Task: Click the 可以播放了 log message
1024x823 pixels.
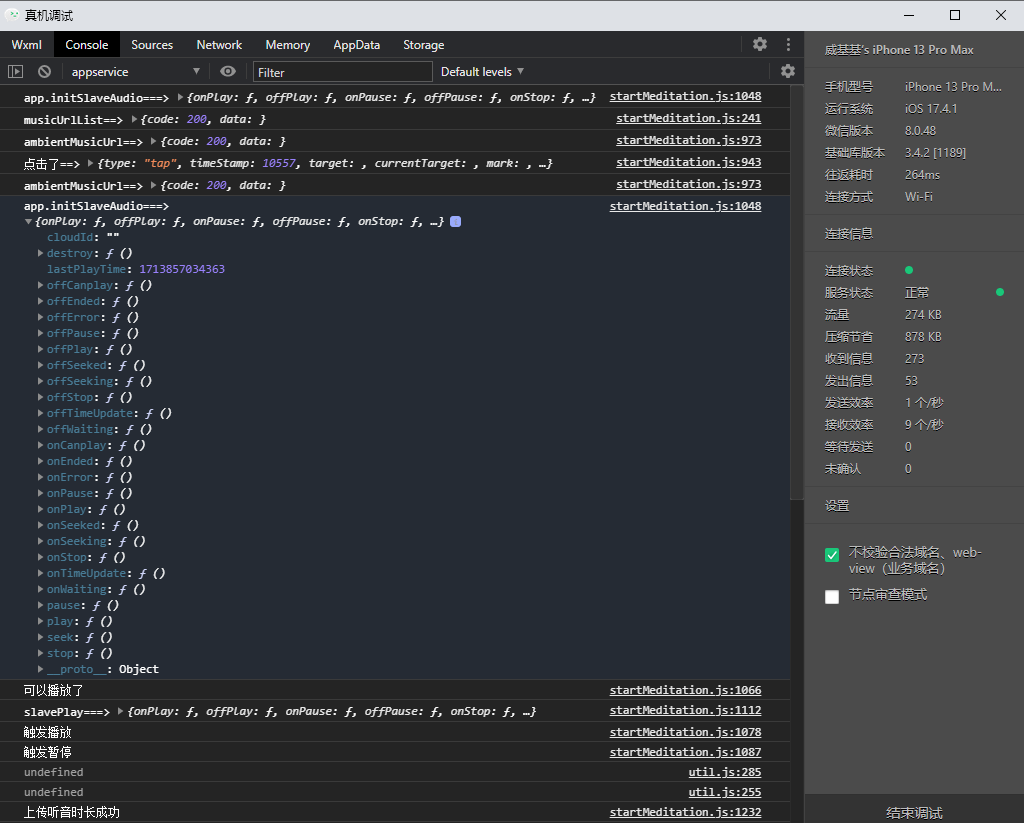Action: point(54,690)
